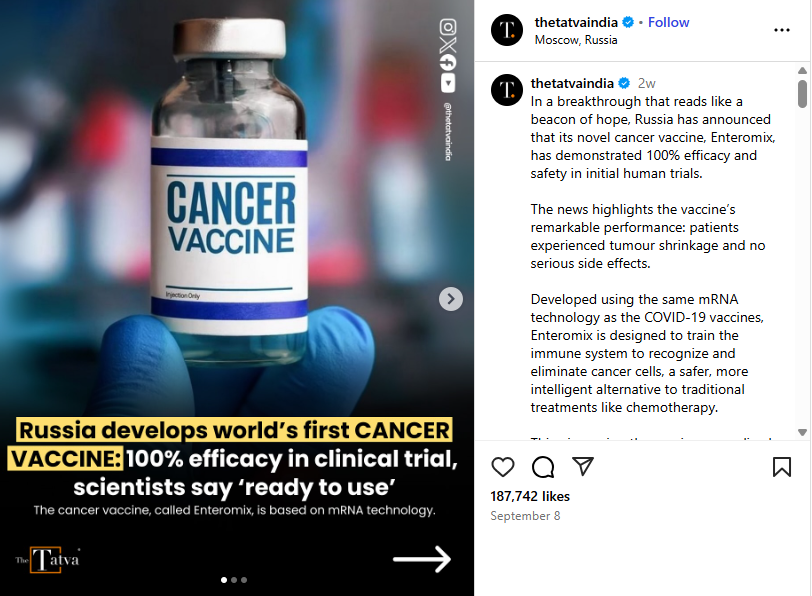Viewport: 812px width, 596px height.
Task: Save post with bookmark icon
Action: coord(782,467)
